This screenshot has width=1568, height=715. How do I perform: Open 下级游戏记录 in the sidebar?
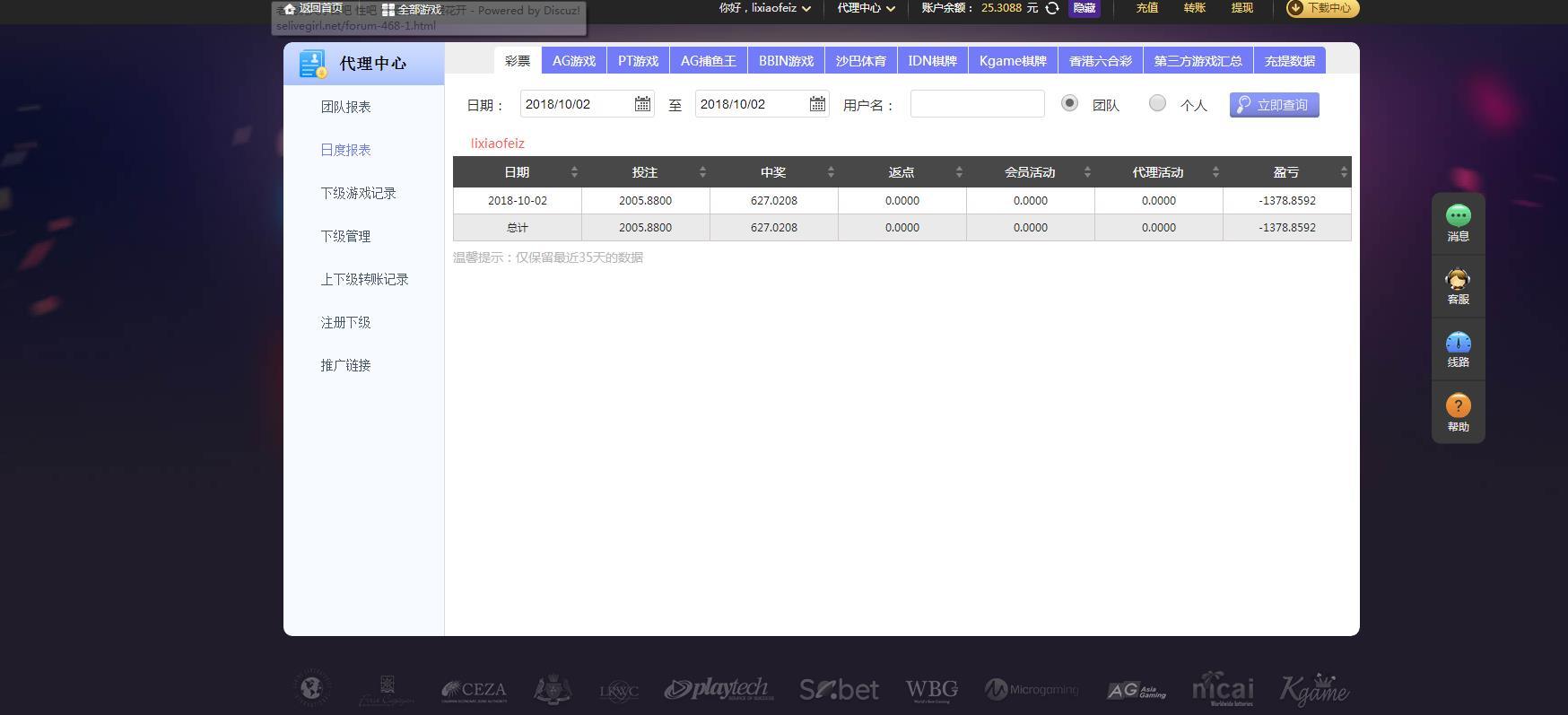tap(359, 193)
